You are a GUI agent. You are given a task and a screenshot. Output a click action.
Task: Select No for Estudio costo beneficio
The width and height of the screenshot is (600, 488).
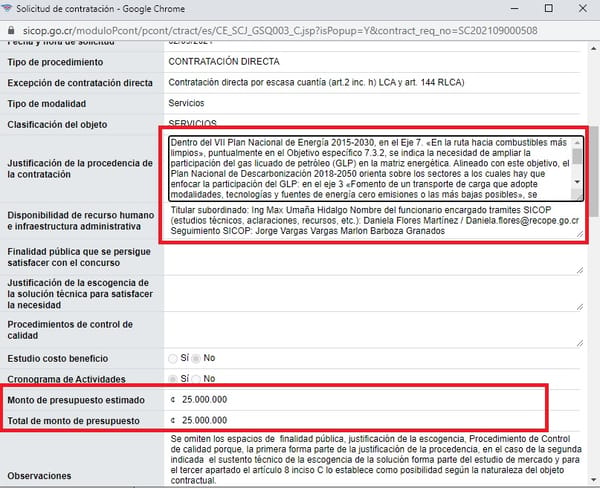(x=196, y=358)
